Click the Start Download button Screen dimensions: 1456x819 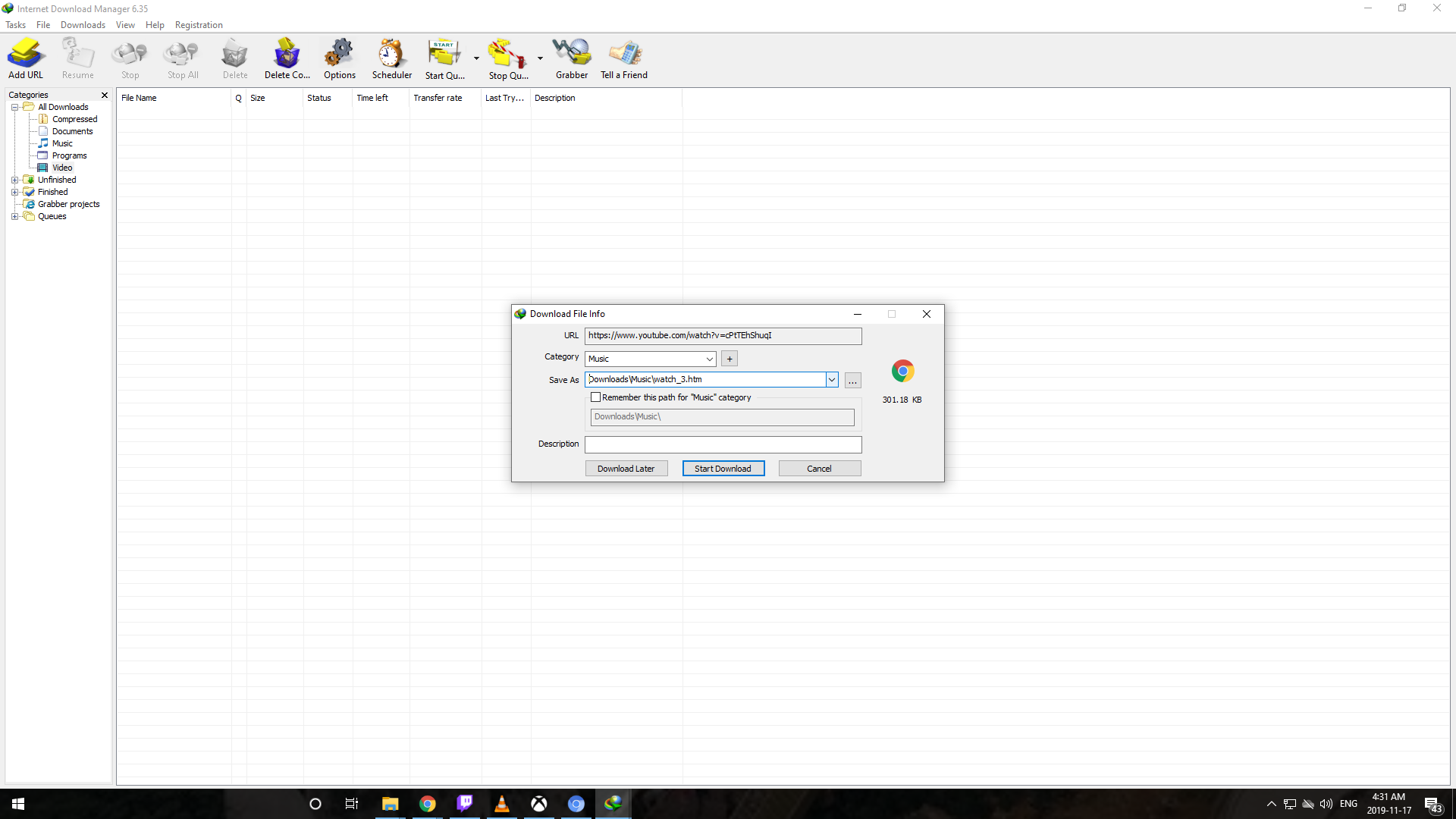coord(723,469)
